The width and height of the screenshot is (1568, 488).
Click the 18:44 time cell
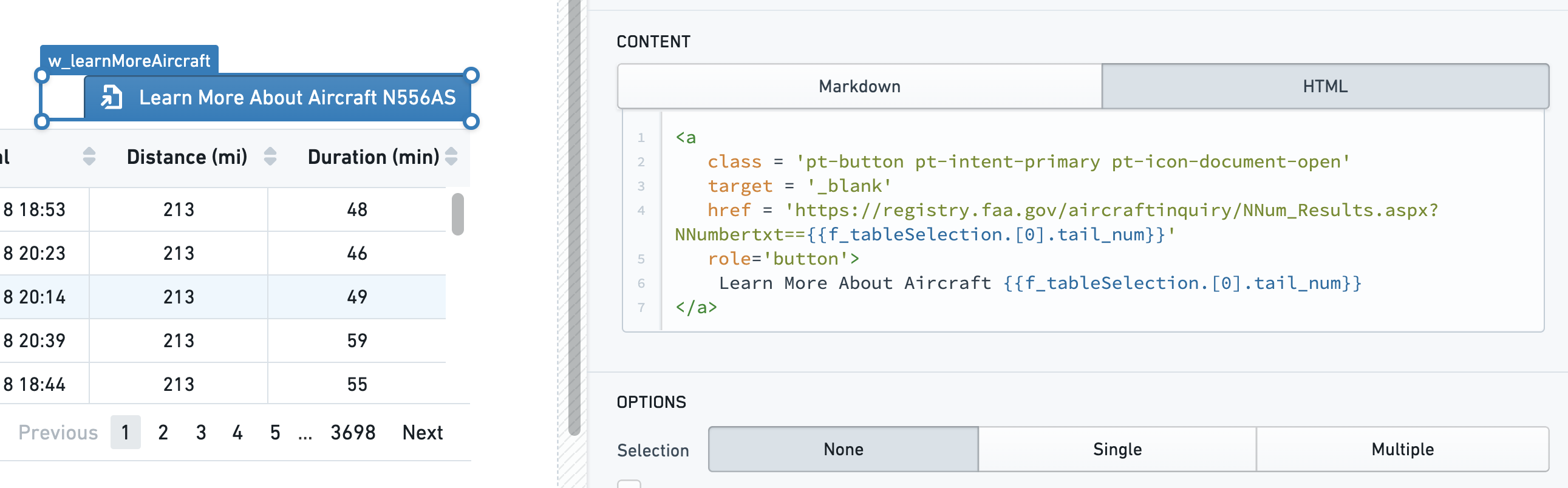click(x=44, y=384)
